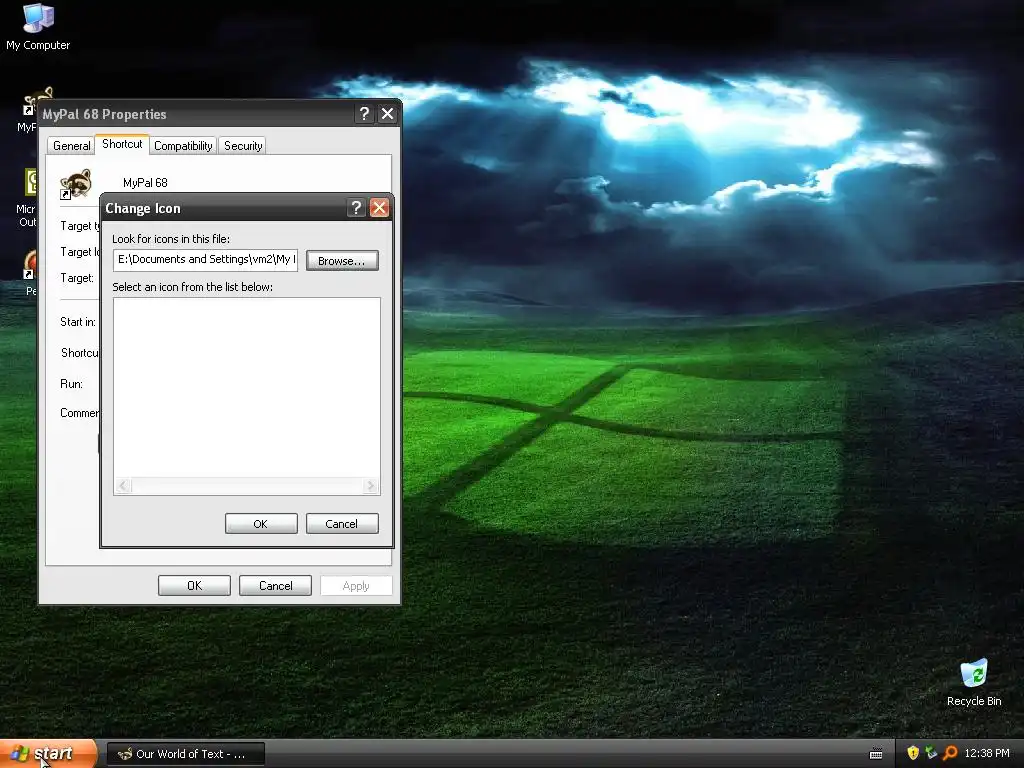Click the 'MyPal 68' name text
This screenshot has height=768, width=1024.
(x=145, y=183)
